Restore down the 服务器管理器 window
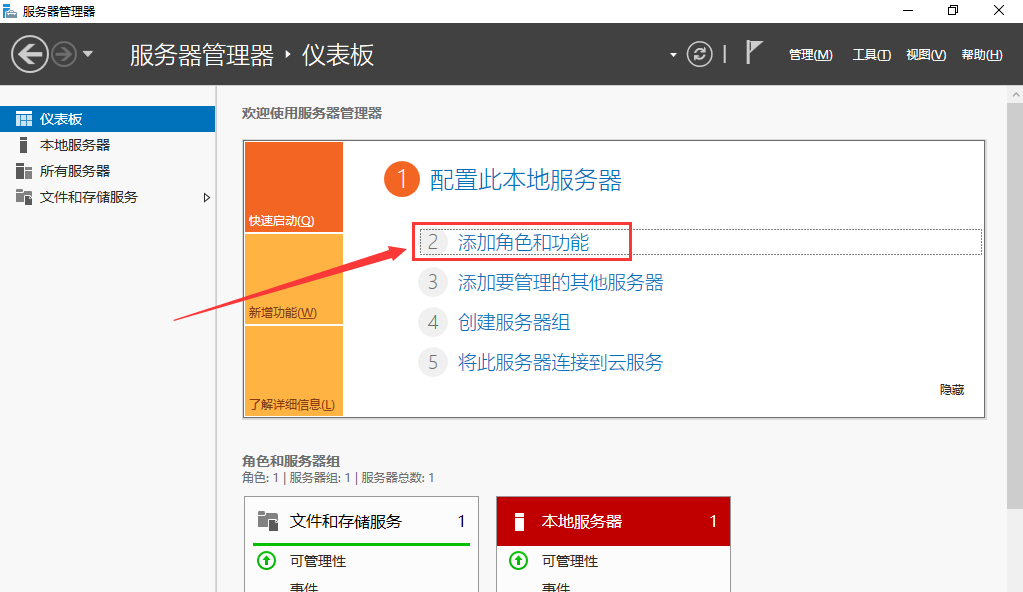The width and height of the screenshot is (1023, 592). tap(953, 10)
